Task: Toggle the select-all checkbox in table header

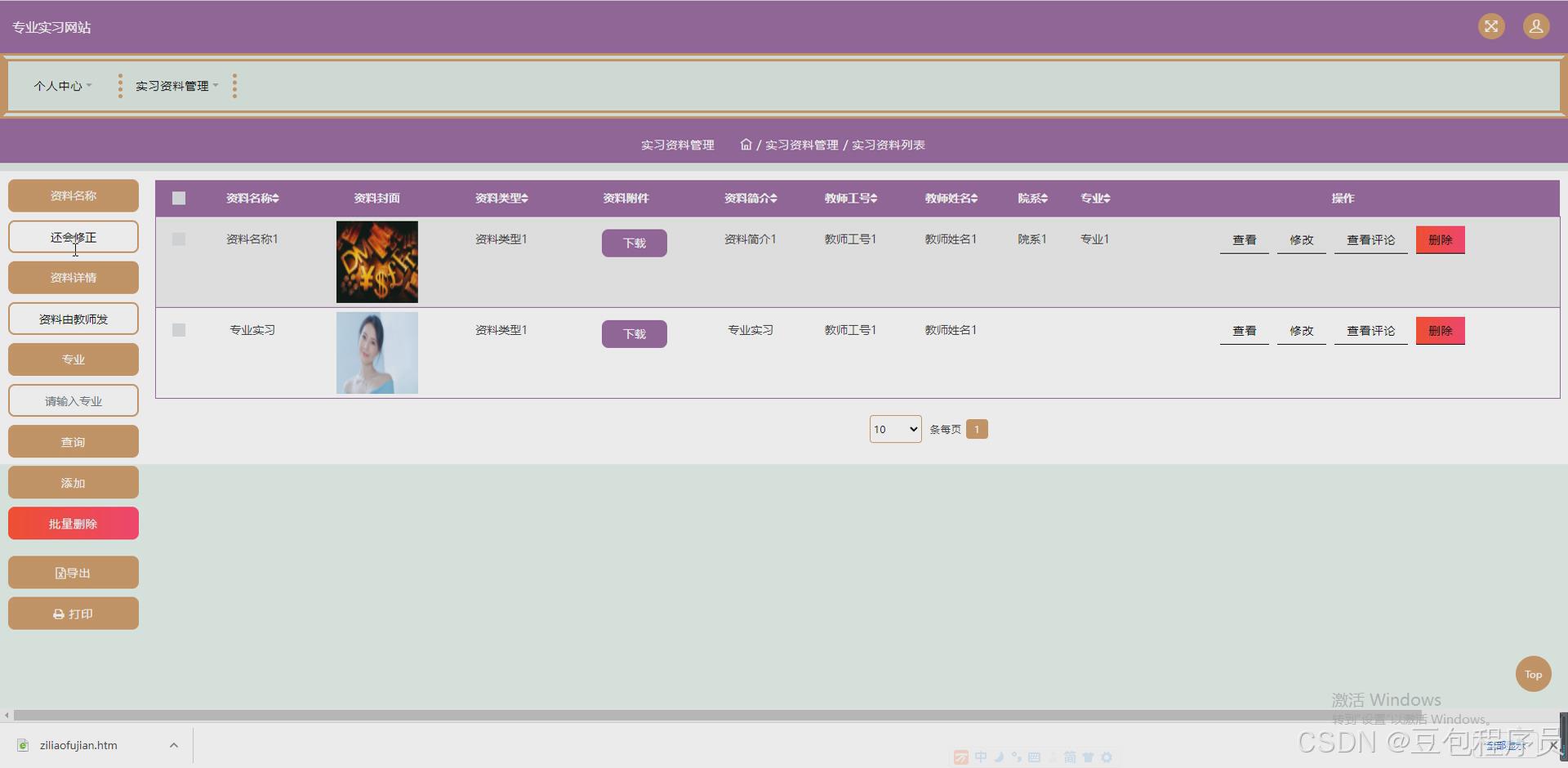Action: click(178, 198)
